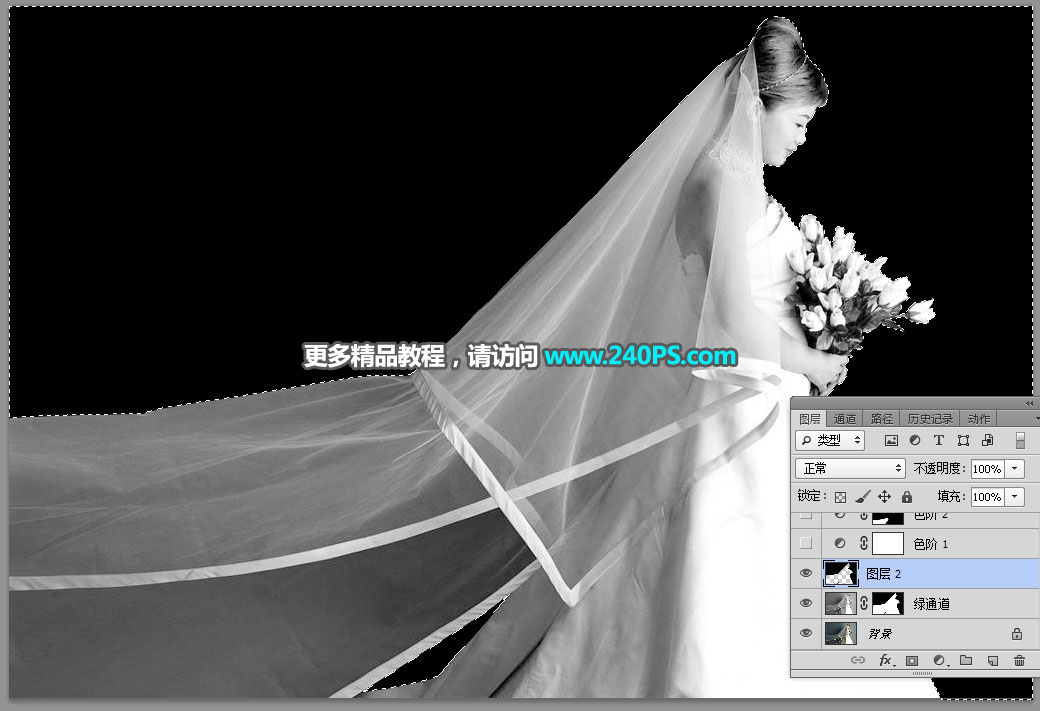Image resolution: width=1040 pixels, height=711 pixels.
Task: Open the 不透明度 opacity slider arrow
Action: 1015,469
